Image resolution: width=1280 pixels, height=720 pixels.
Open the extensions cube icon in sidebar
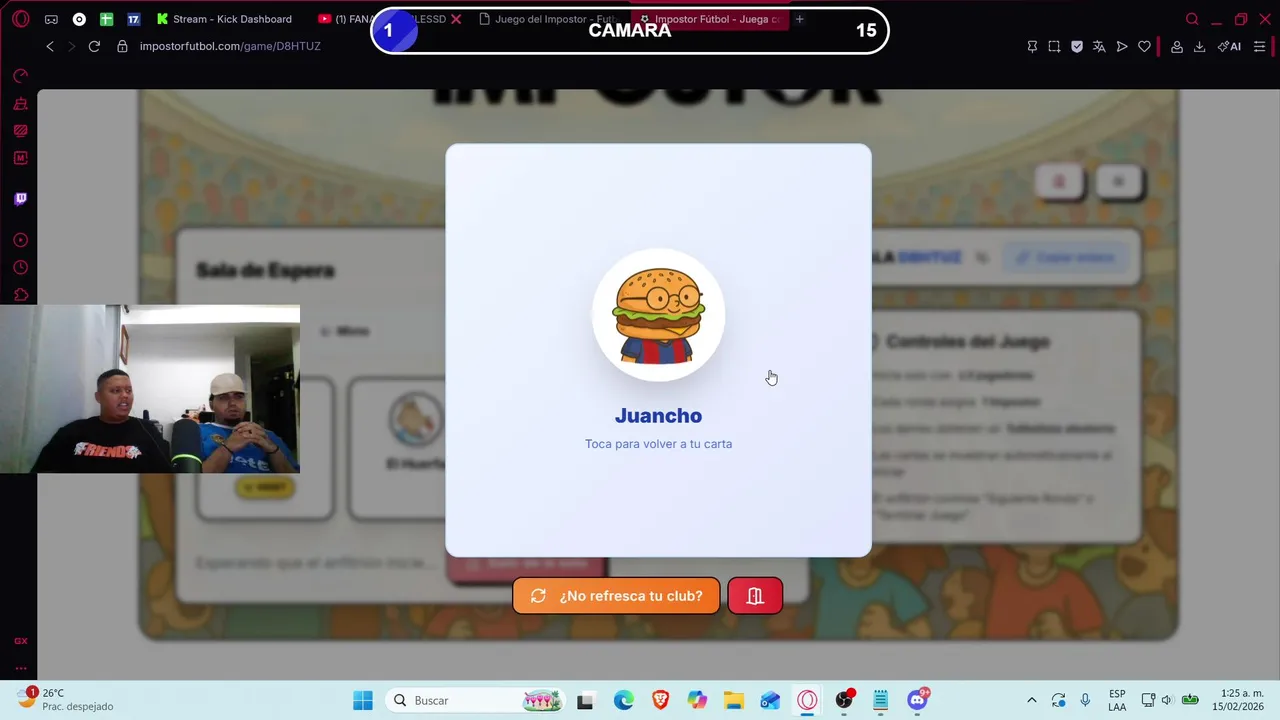click(x=20, y=295)
